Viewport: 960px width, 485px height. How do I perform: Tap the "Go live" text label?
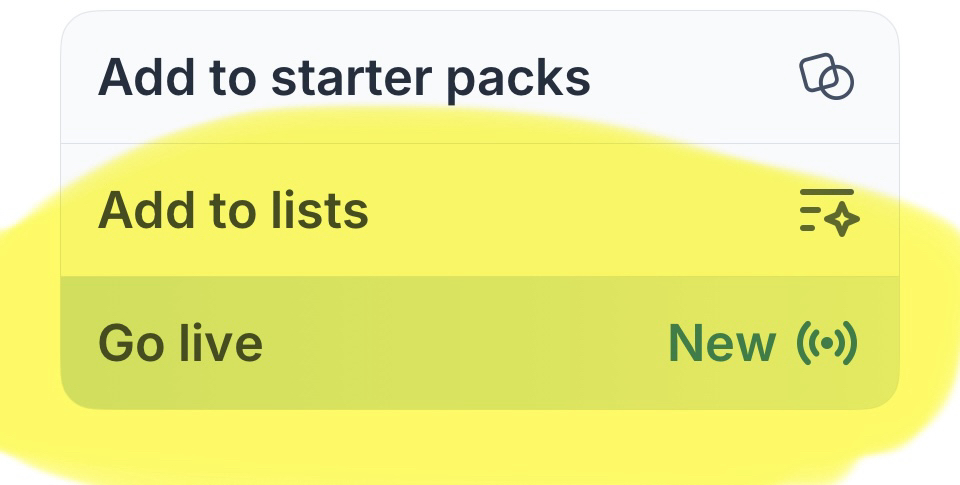tap(180, 343)
